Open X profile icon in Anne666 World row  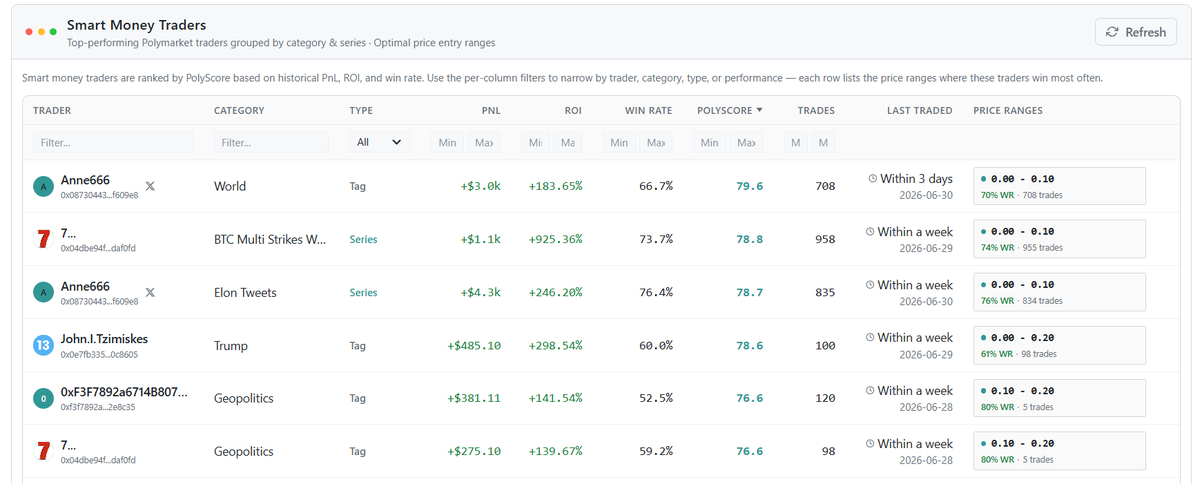coord(150,186)
